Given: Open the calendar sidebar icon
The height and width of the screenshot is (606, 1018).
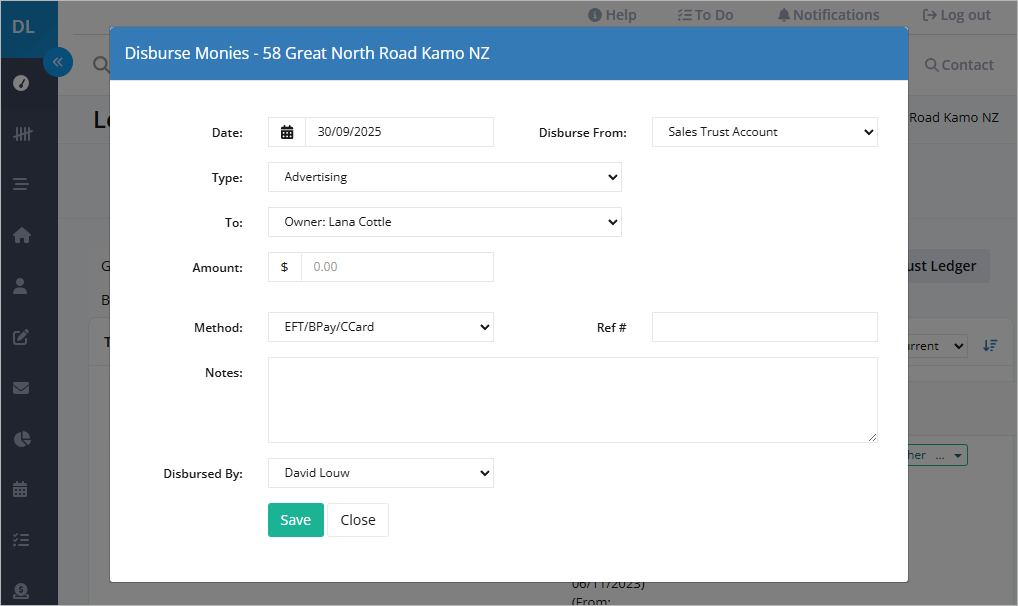Looking at the screenshot, I should [x=21, y=489].
